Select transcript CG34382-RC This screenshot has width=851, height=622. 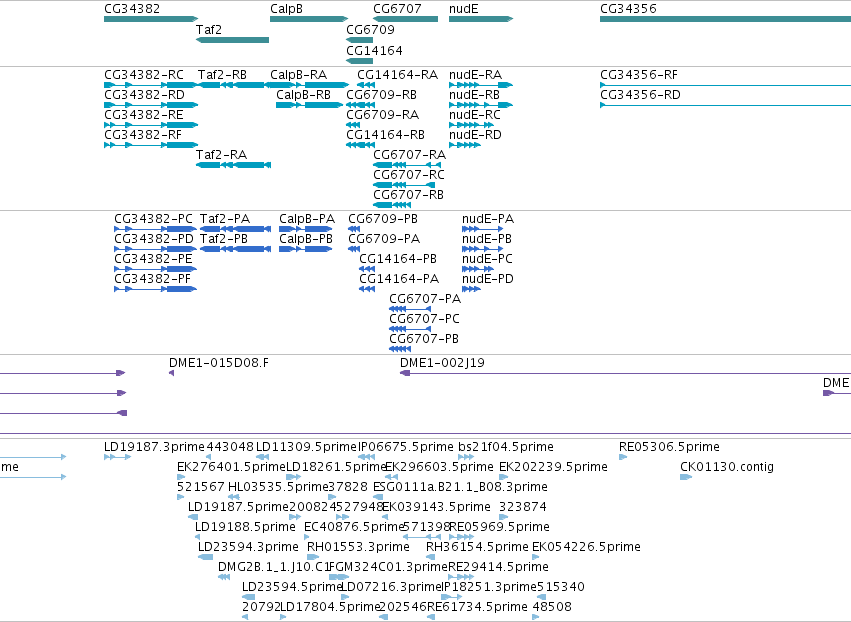pos(144,74)
